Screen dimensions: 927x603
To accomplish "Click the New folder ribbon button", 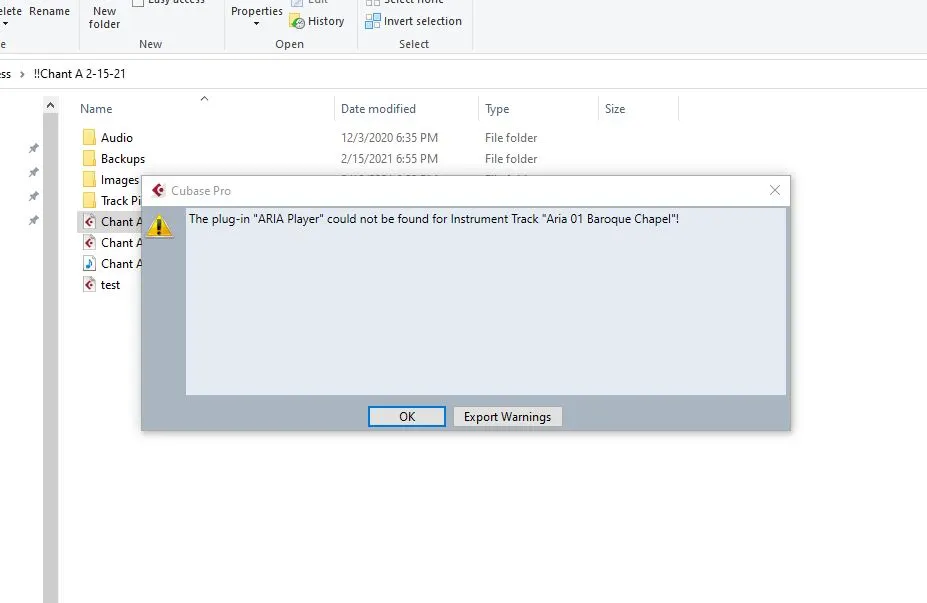I will pos(104,17).
